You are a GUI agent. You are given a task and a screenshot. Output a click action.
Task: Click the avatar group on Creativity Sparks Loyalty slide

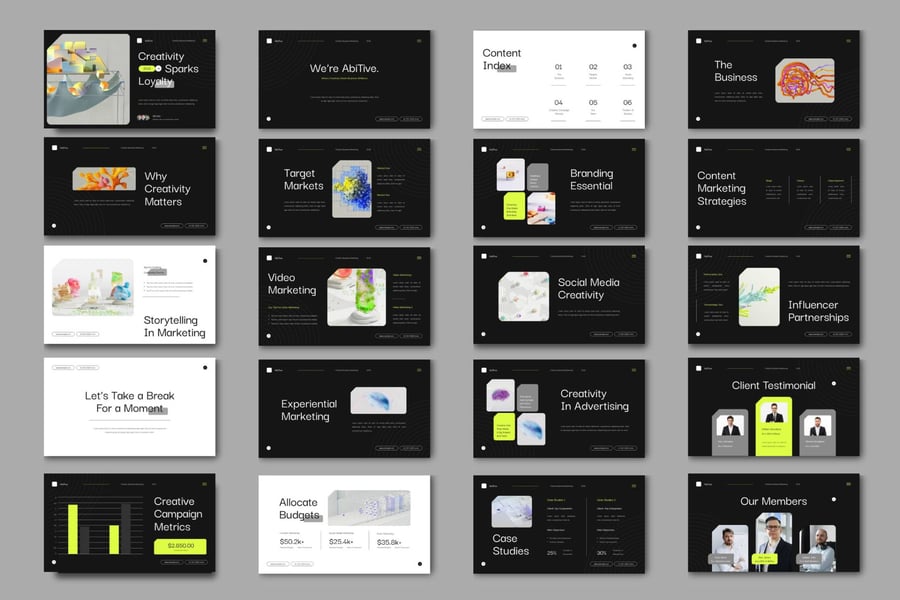144,117
